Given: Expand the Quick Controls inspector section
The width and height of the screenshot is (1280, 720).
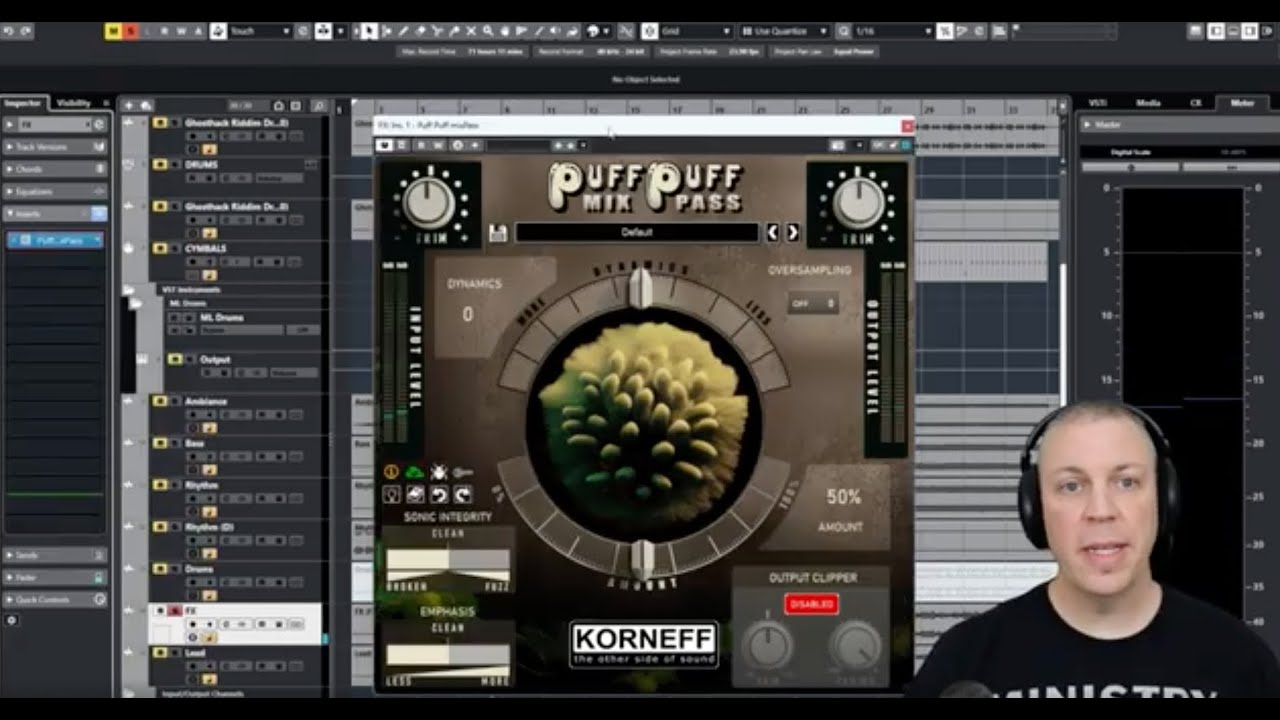Looking at the screenshot, I should [x=55, y=599].
